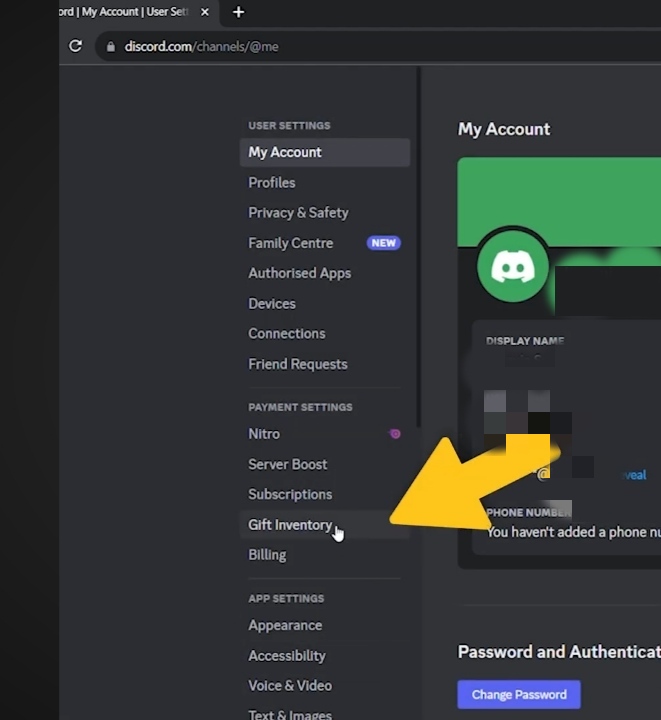The height and width of the screenshot is (720, 661).
Task: Open Friend Requests settings
Action: 325,364
